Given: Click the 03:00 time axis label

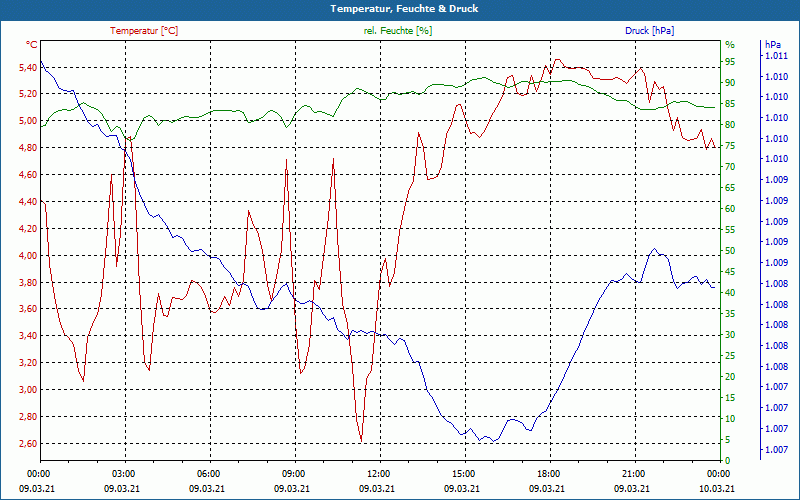Looking at the screenshot, I should [122, 473].
